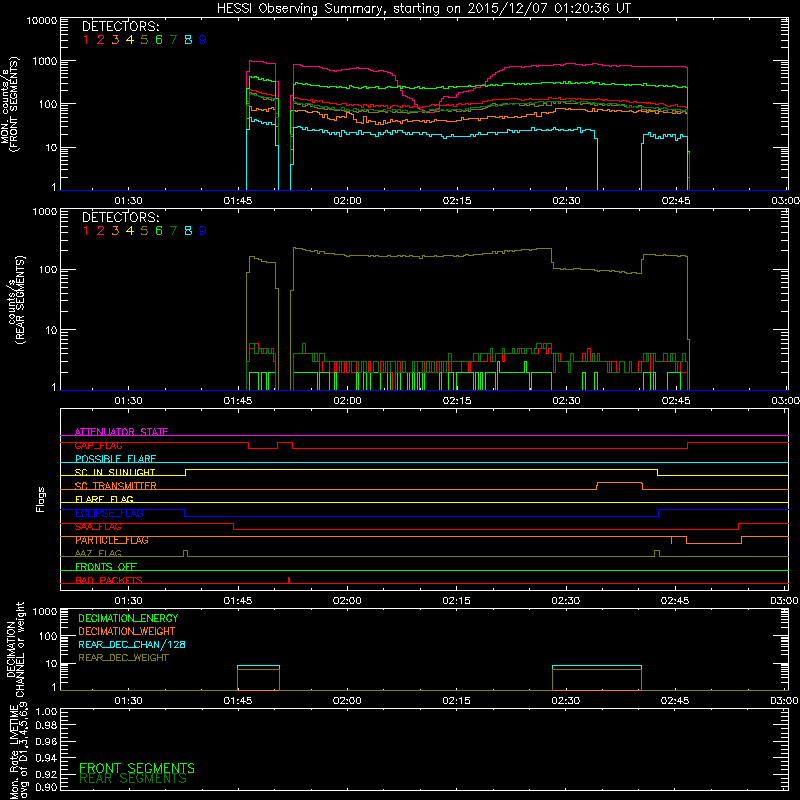Click the SAA_FLAG label
The height and width of the screenshot is (800, 800).
coord(98,527)
